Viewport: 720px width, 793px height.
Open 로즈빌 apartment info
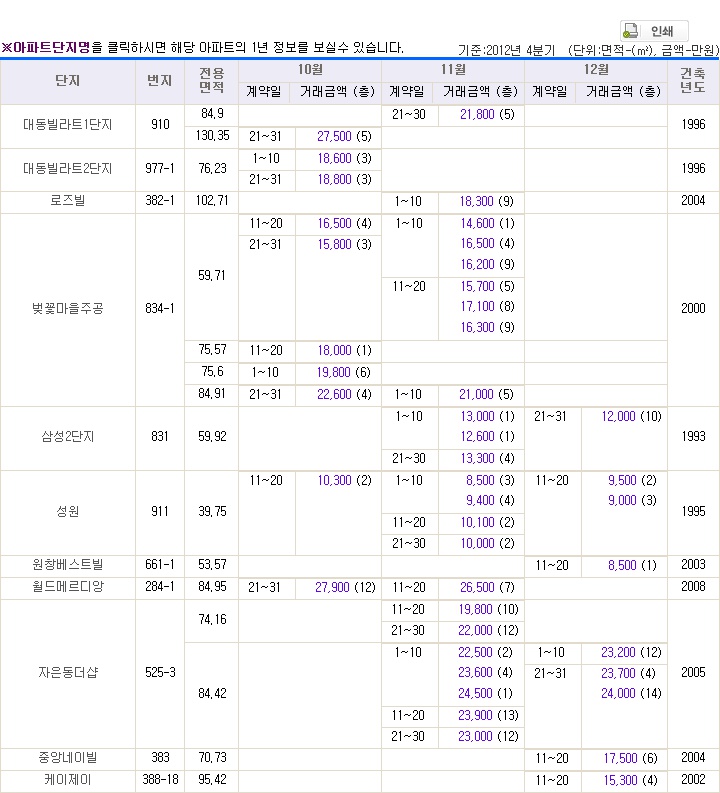point(68,201)
